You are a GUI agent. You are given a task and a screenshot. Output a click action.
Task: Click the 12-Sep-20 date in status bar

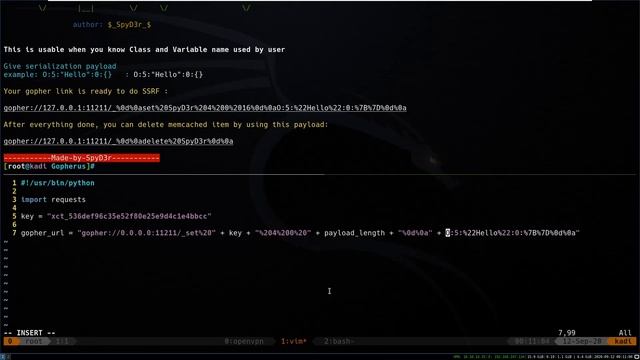click(582, 341)
